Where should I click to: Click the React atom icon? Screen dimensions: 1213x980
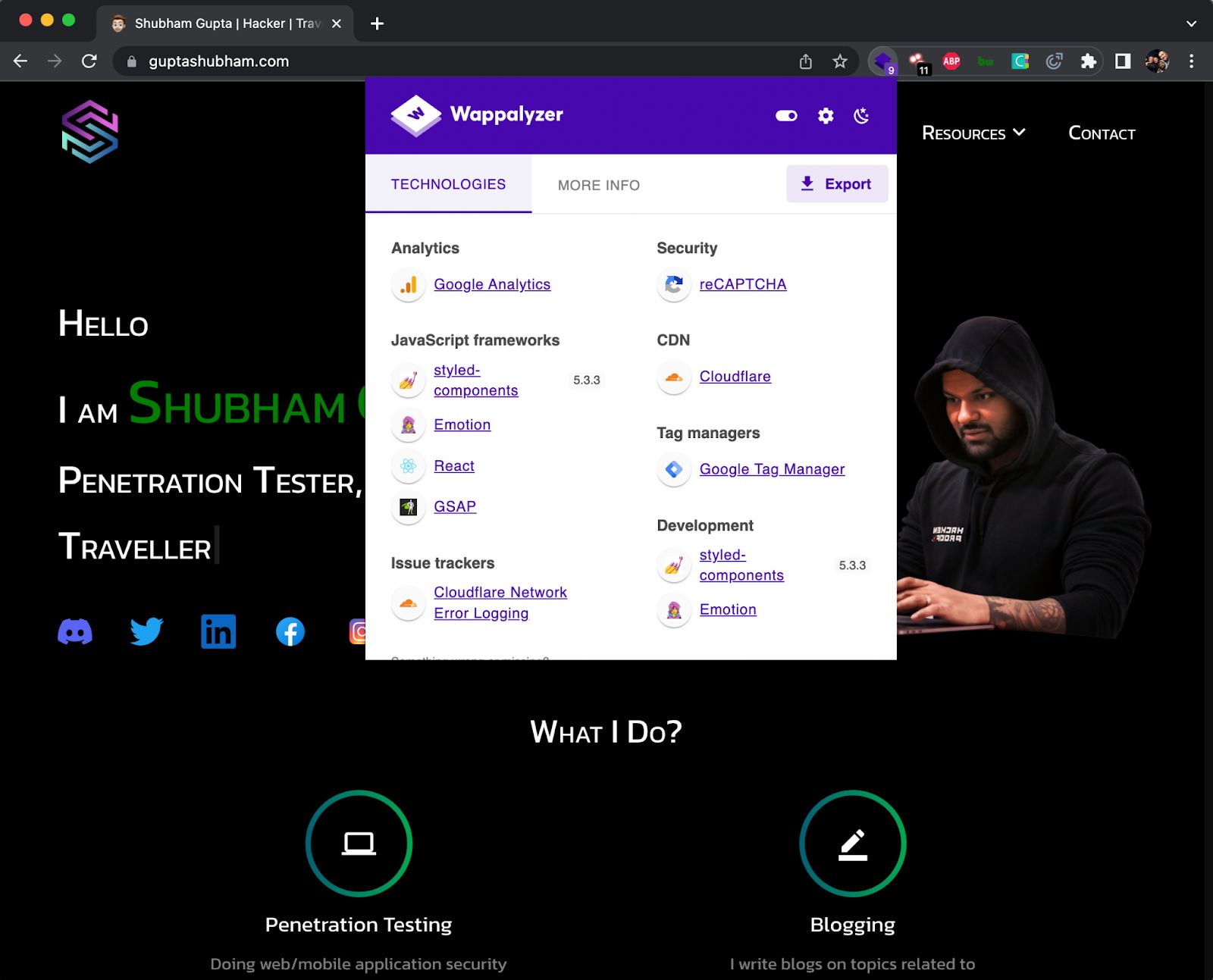tap(409, 466)
